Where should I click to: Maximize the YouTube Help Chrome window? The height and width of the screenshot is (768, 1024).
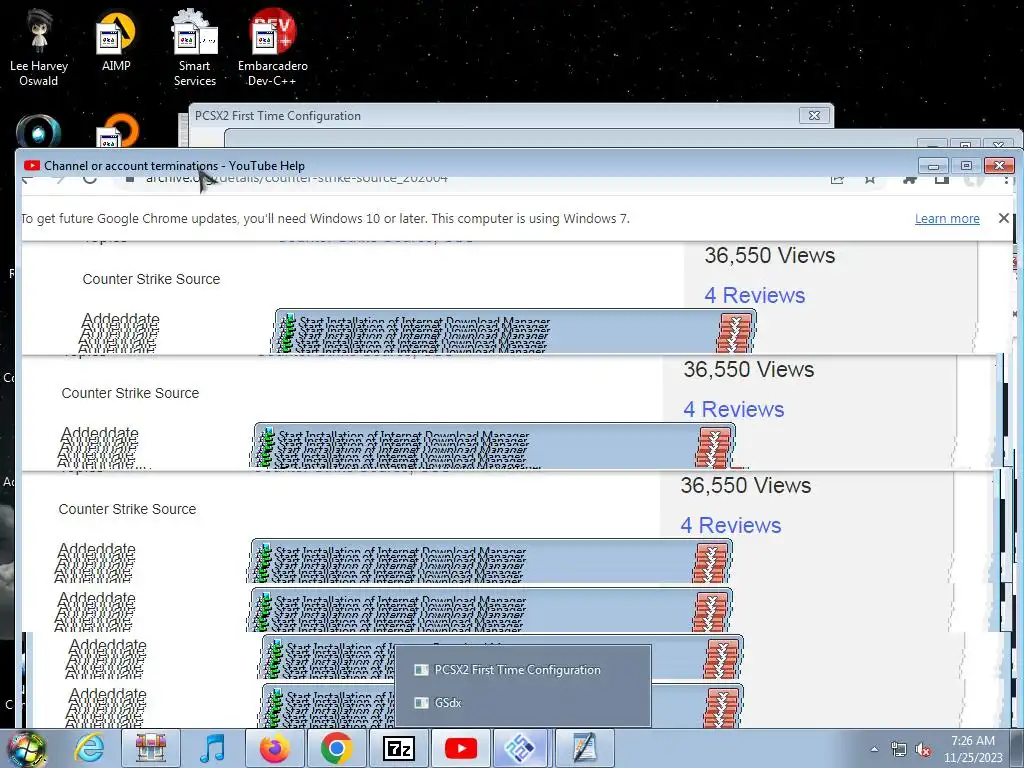pos(967,166)
